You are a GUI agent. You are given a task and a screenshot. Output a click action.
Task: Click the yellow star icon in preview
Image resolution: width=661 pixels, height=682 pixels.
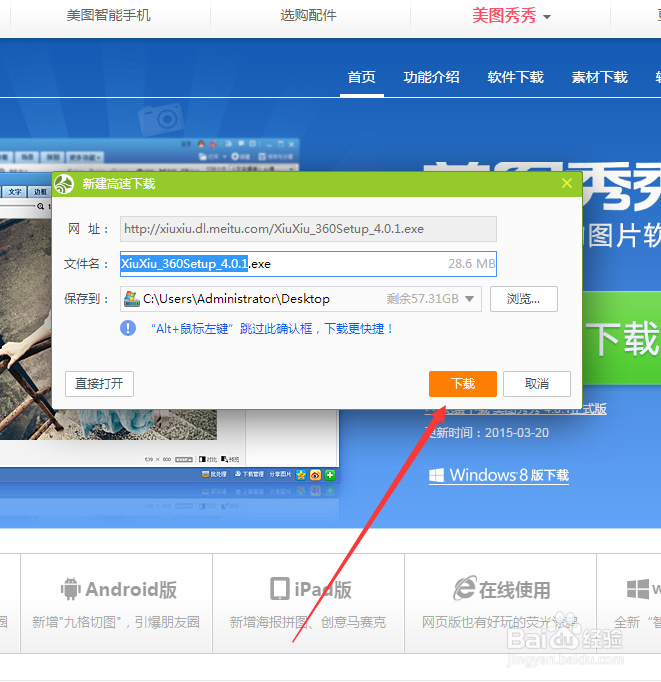301,475
